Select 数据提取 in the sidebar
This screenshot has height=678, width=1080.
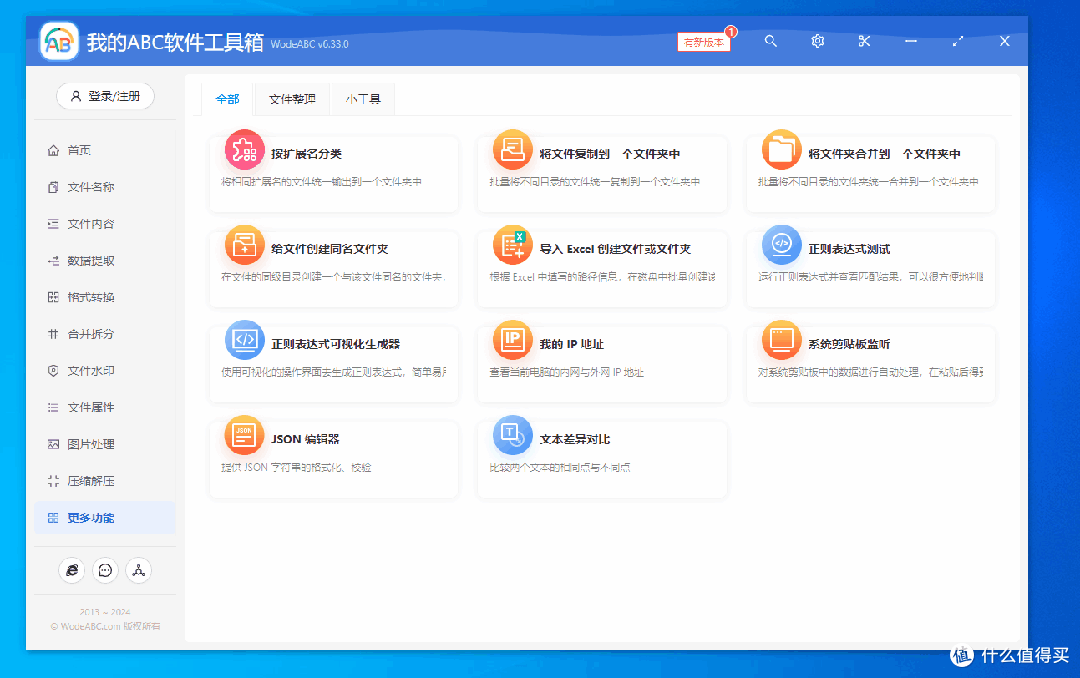(x=105, y=260)
